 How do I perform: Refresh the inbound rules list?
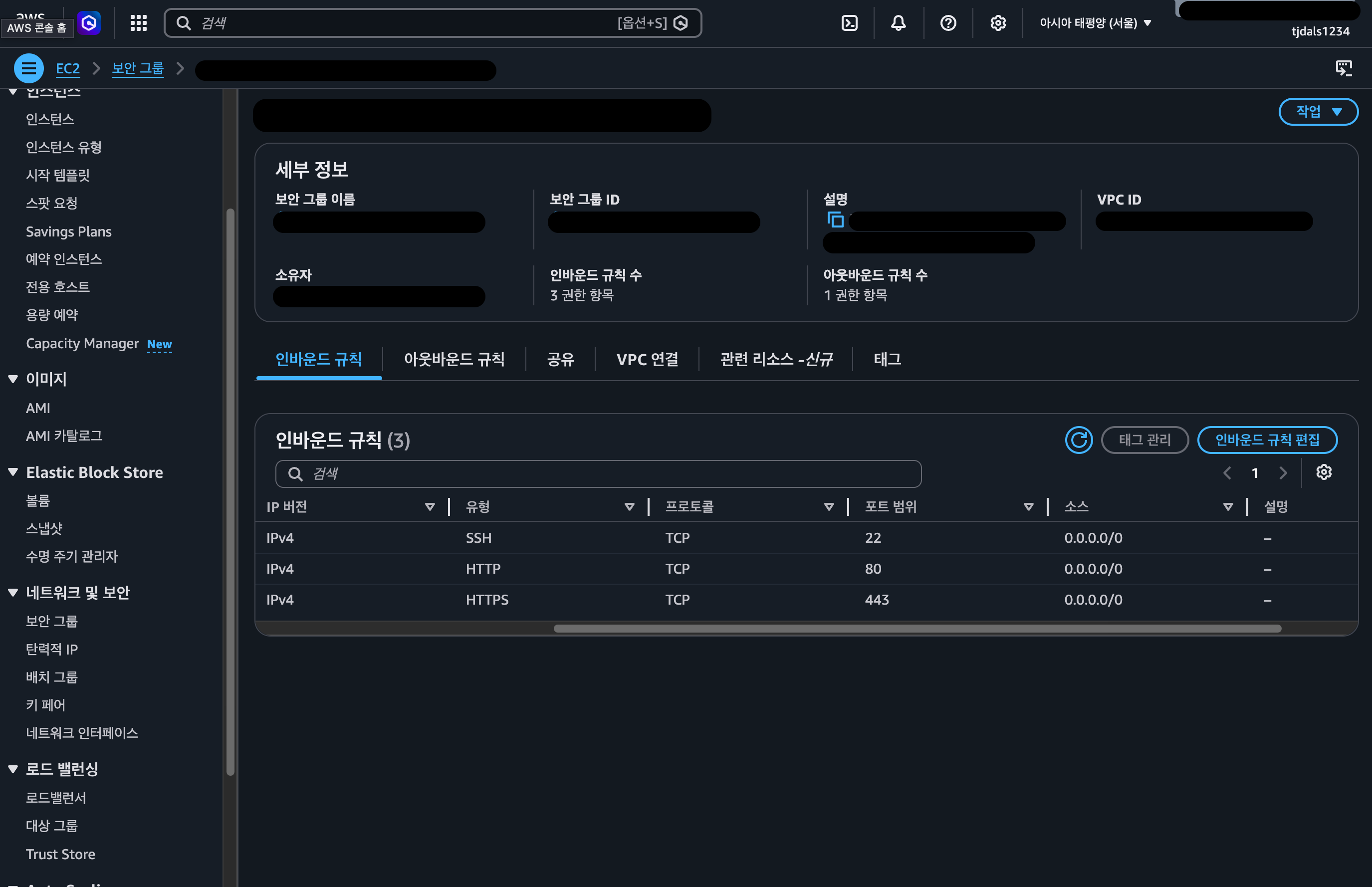point(1078,440)
